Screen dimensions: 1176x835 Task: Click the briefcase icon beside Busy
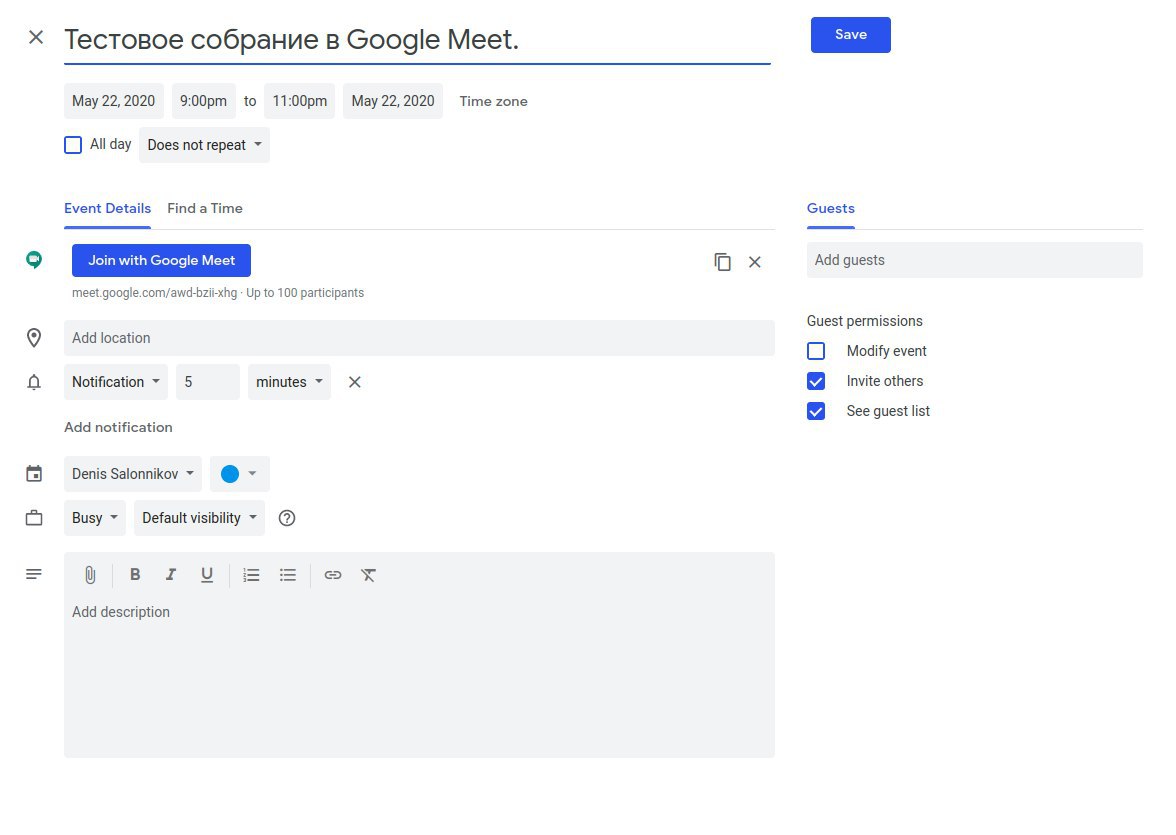[34, 518]
